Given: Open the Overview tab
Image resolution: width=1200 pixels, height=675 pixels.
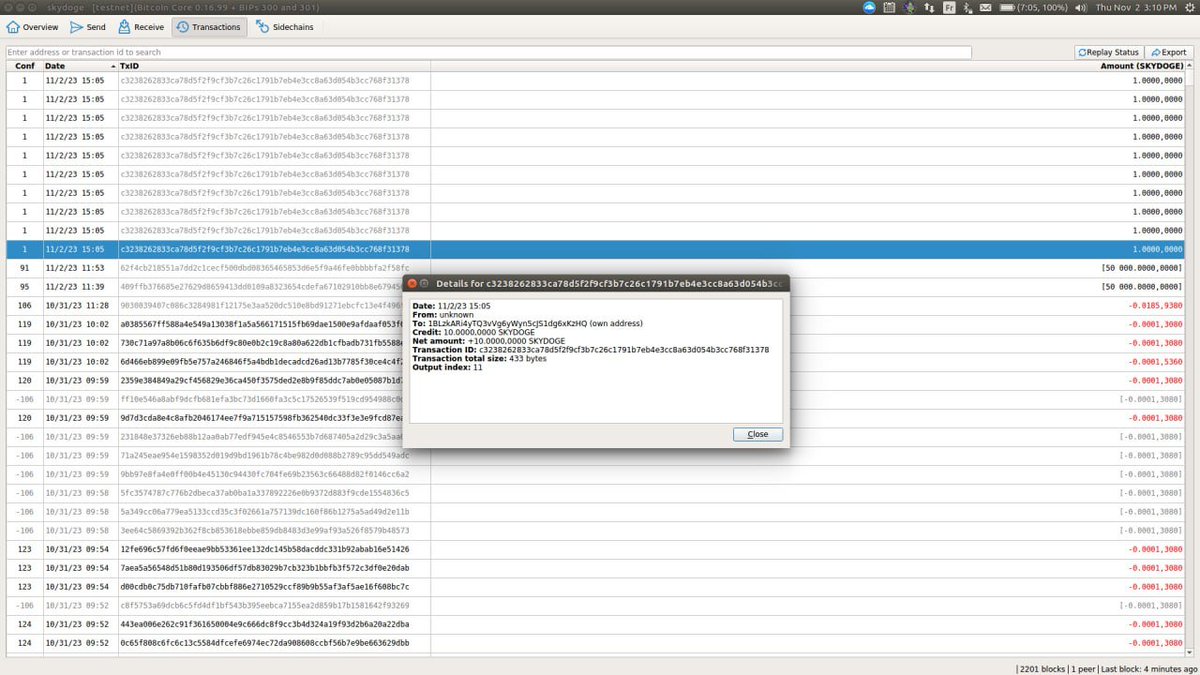Looking at the screenshot, I should tap(32, 27).
